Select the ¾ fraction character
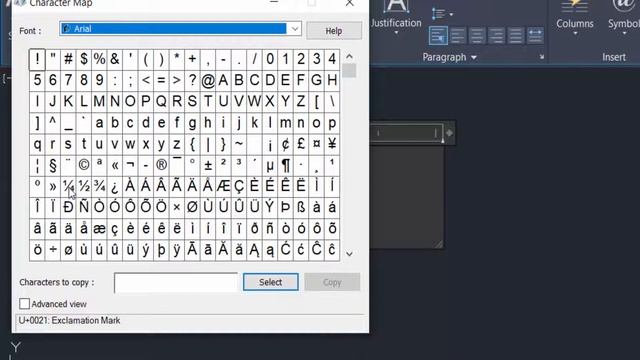640x360 pixels. click(x=99, y=187)
